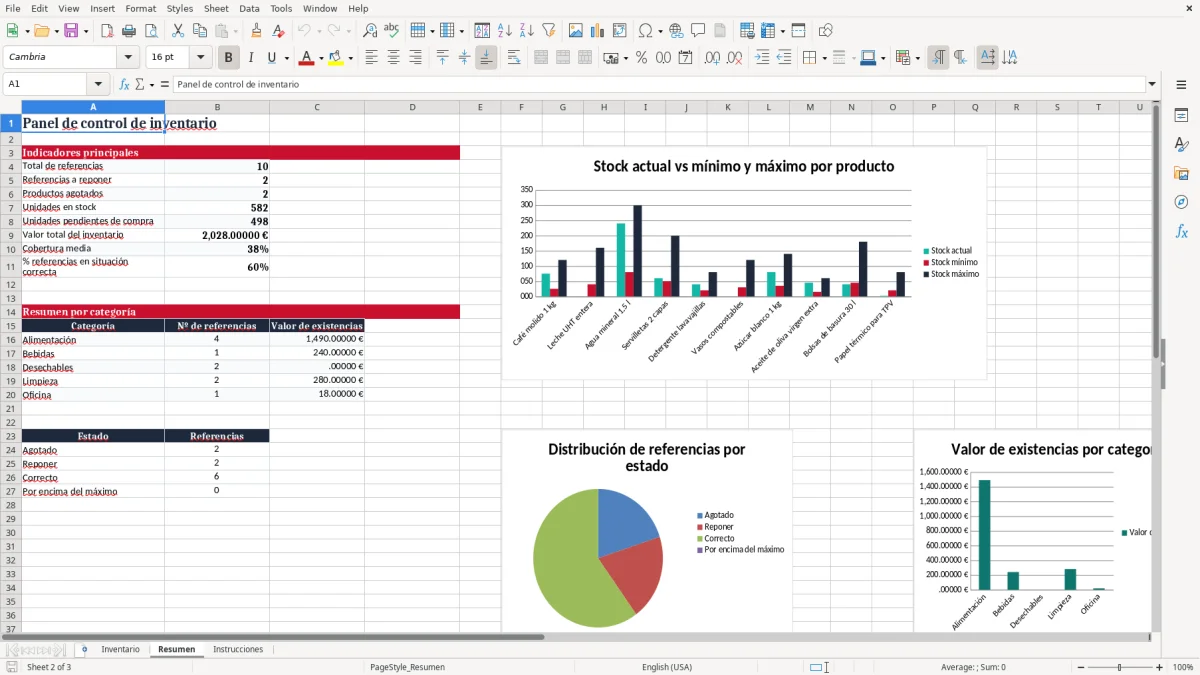
Task: Open the Sheet menu
Action: [x=216, y=8]
